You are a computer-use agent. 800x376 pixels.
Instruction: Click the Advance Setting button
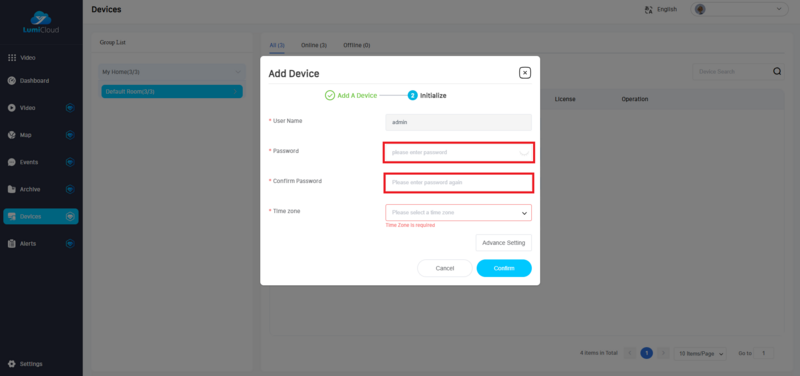click(504, 243)
